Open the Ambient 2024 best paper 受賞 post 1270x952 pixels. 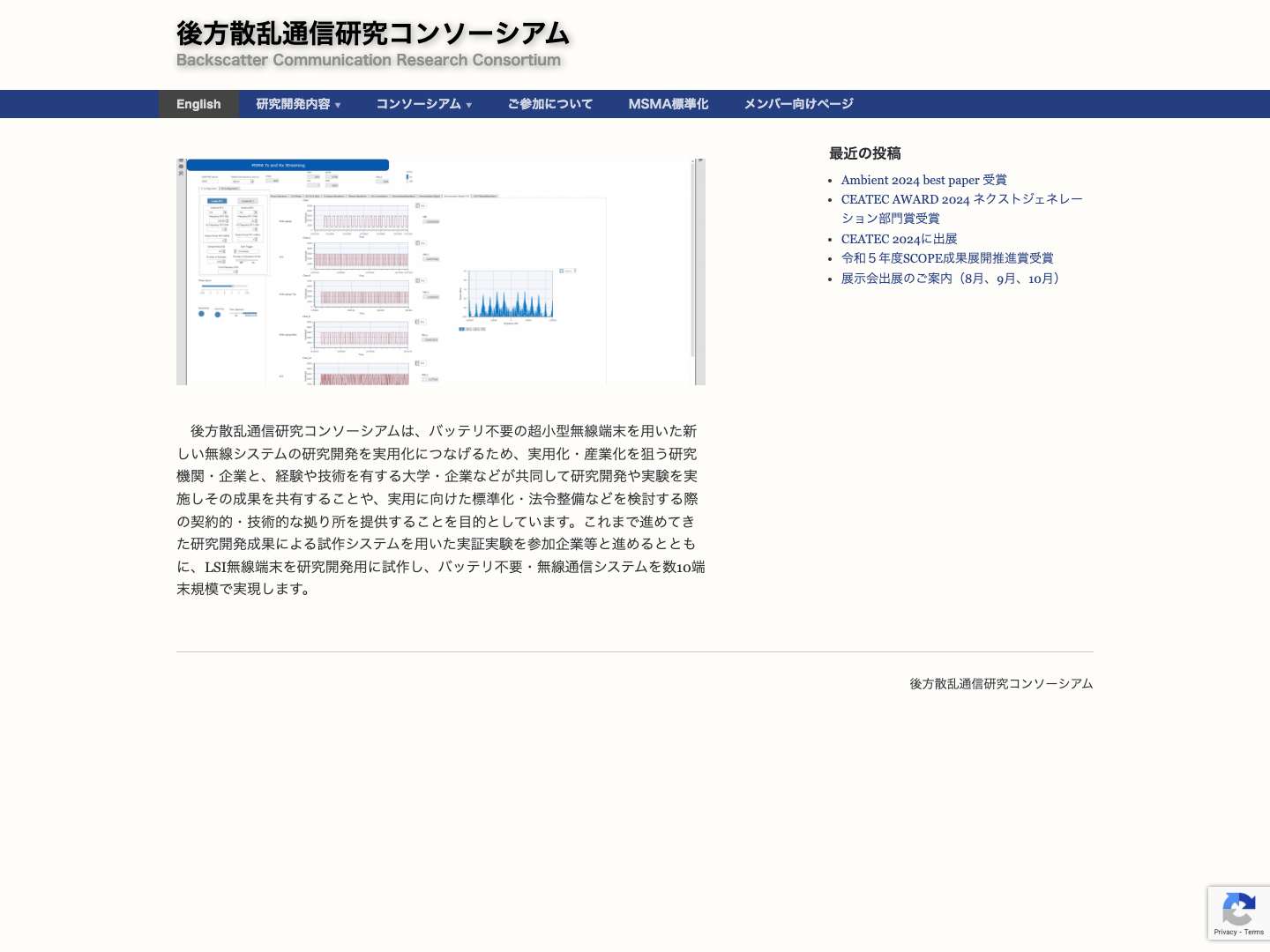pos(923,180)
